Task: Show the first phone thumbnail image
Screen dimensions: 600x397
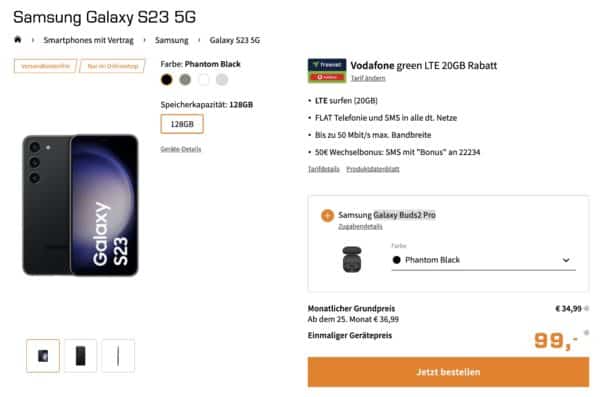Action: [43, 356]
